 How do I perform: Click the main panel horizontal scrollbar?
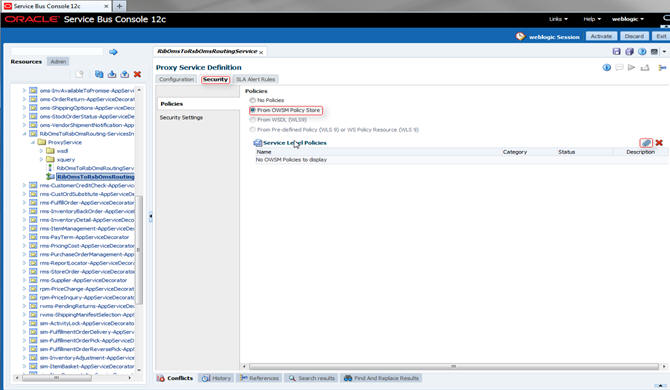(x=454, y=366)
